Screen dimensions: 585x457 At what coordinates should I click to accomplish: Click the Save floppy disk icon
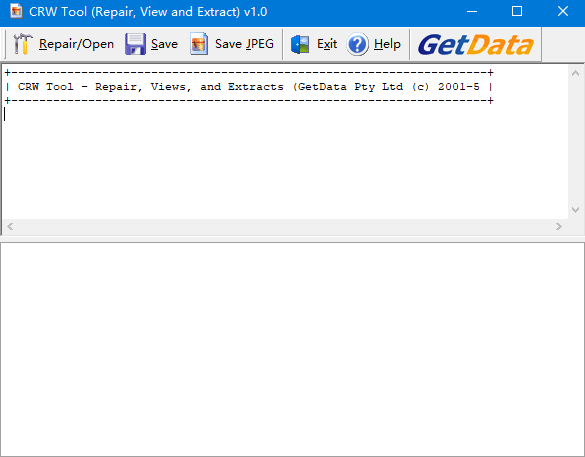click(x=135, y=44)
